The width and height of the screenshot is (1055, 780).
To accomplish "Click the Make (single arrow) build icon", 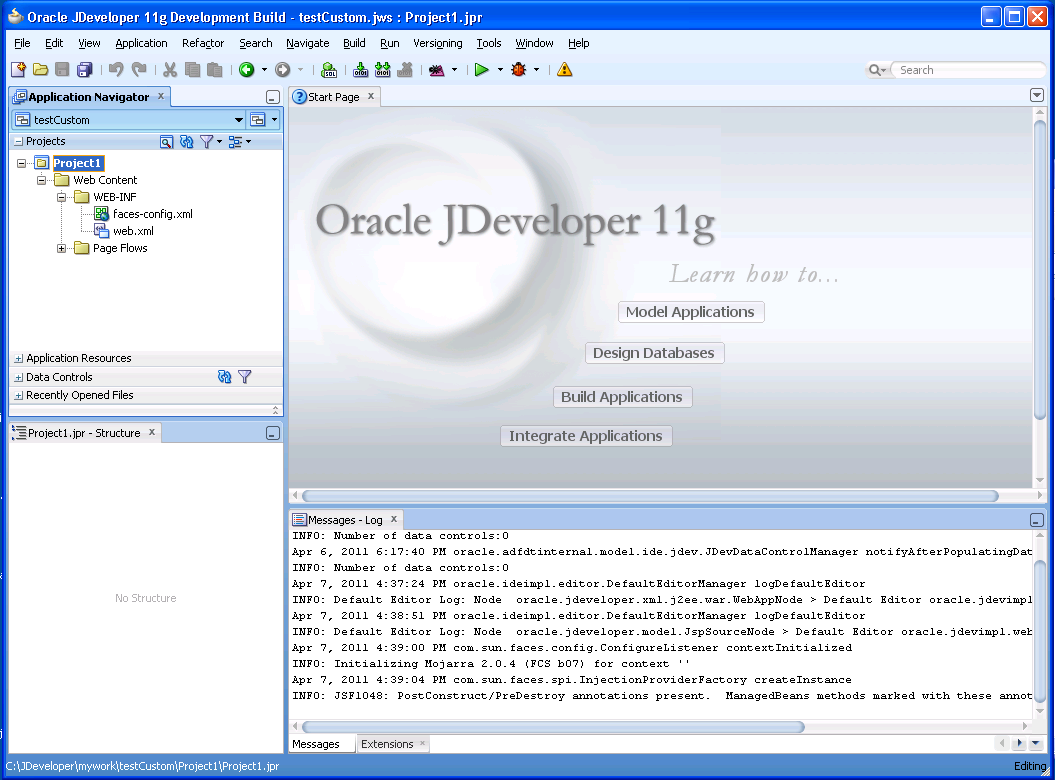I will (361, 69).
